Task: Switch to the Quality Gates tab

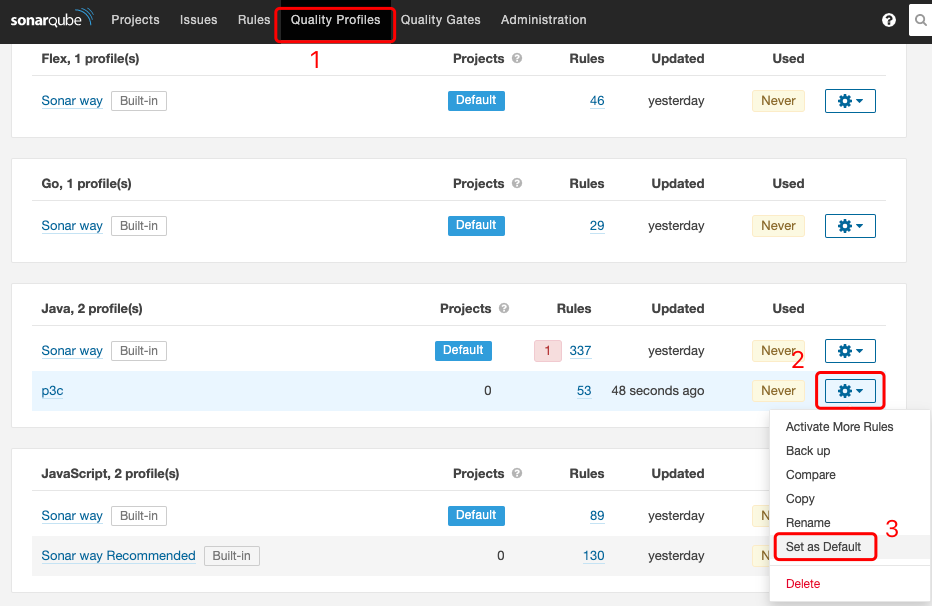Action: tap(440, 19)
